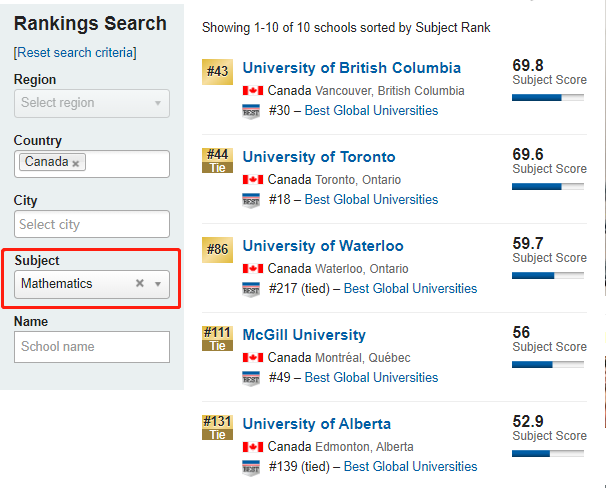Click the Canadian flag under University of Toronto
This screenshot has height=488, width=606.
252,180
